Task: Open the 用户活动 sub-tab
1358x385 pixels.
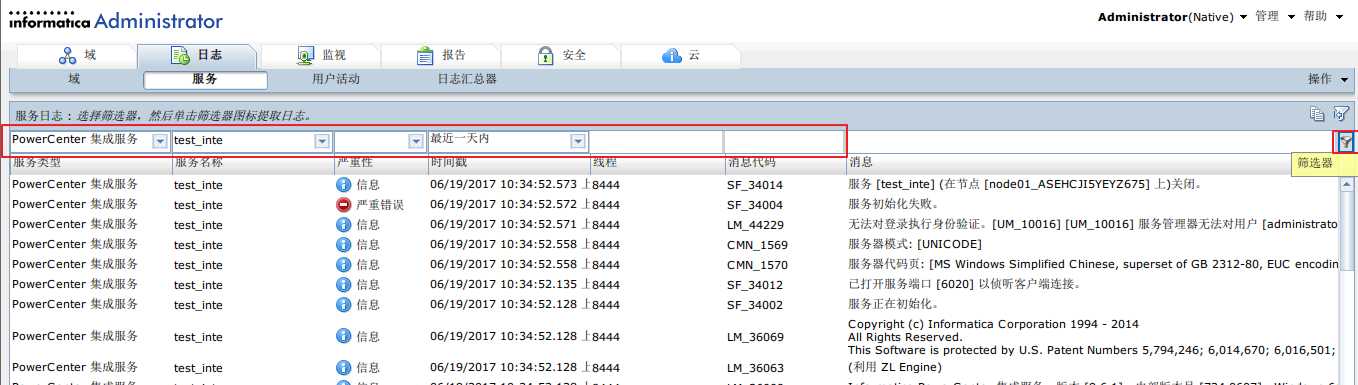Action: [336, 79]
